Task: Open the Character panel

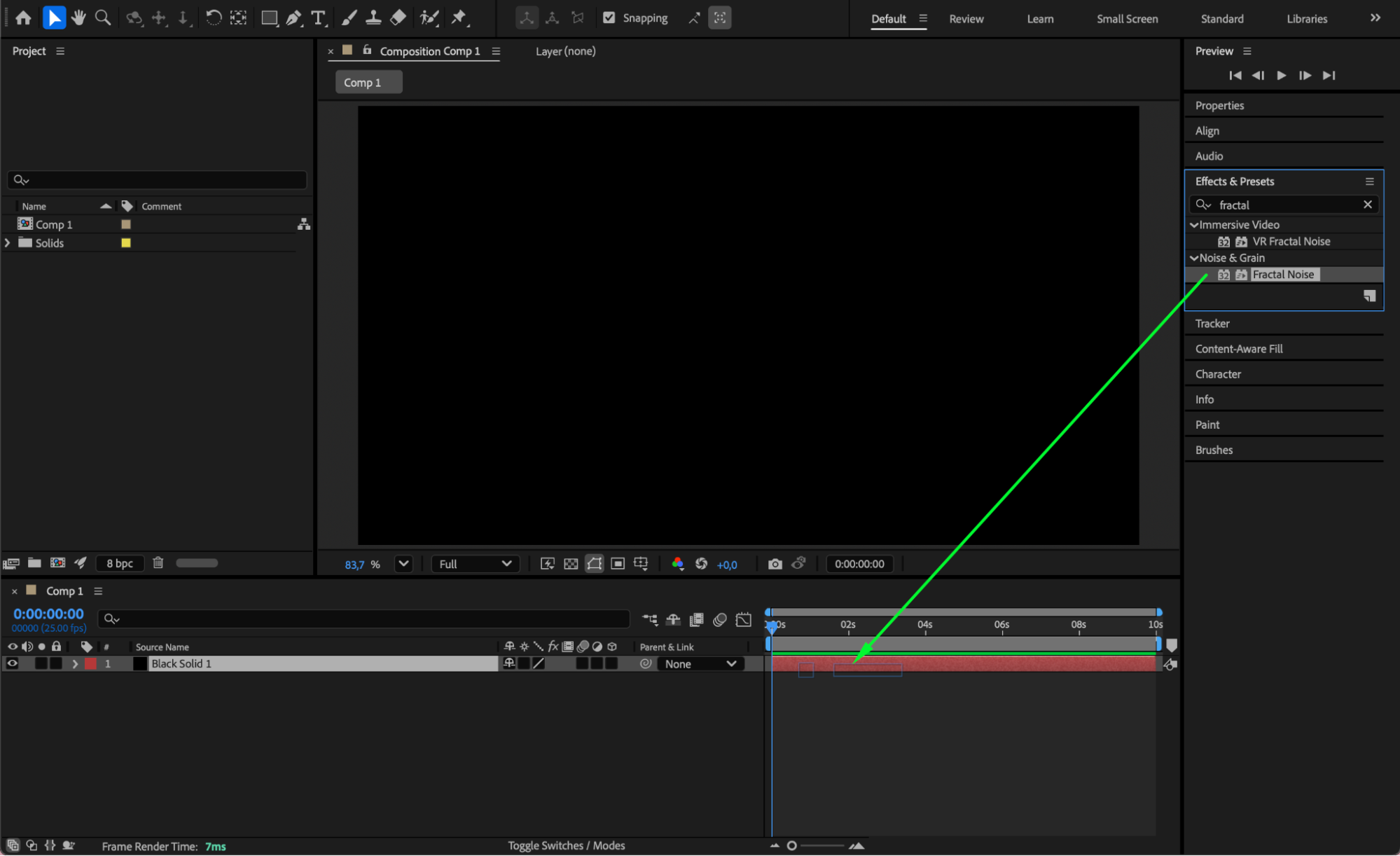Action: pyautogui.click(x=1218, y=374)
